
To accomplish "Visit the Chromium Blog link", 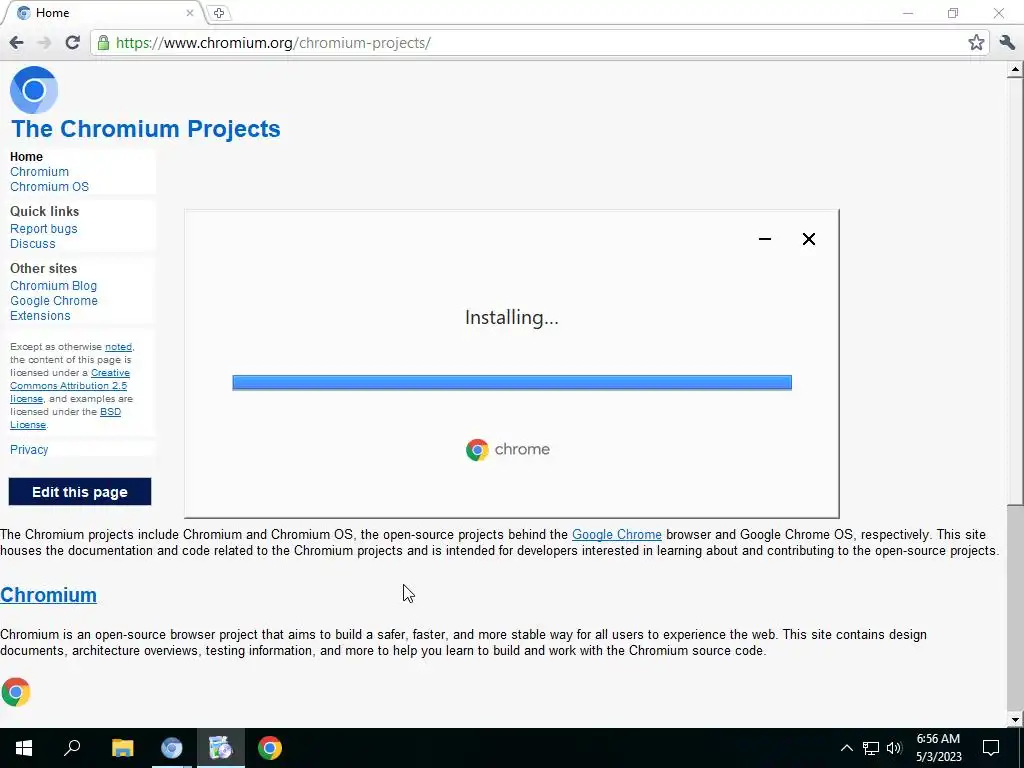I will pos(54,286).
